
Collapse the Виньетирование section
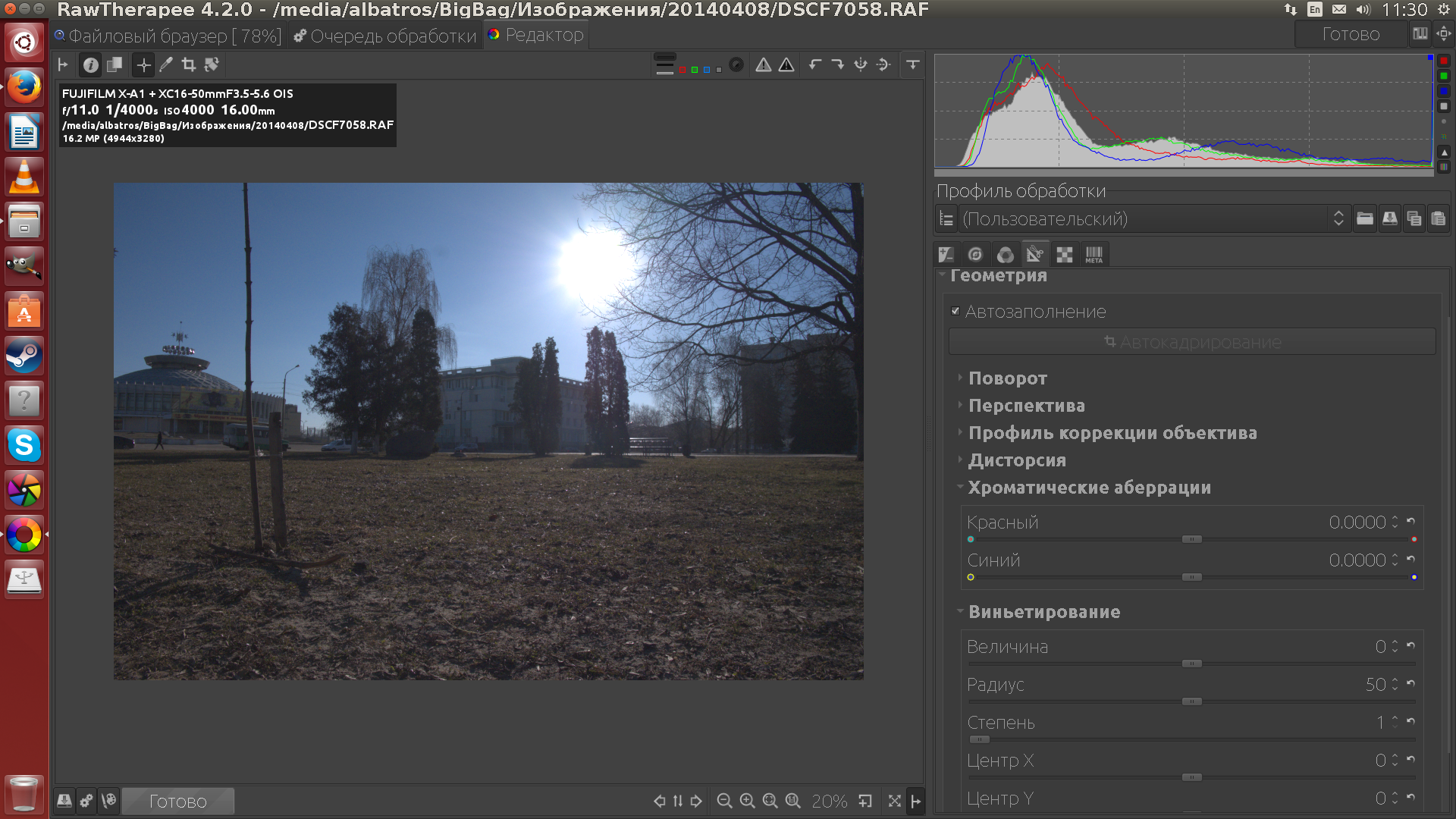(x=1043, y=611)
